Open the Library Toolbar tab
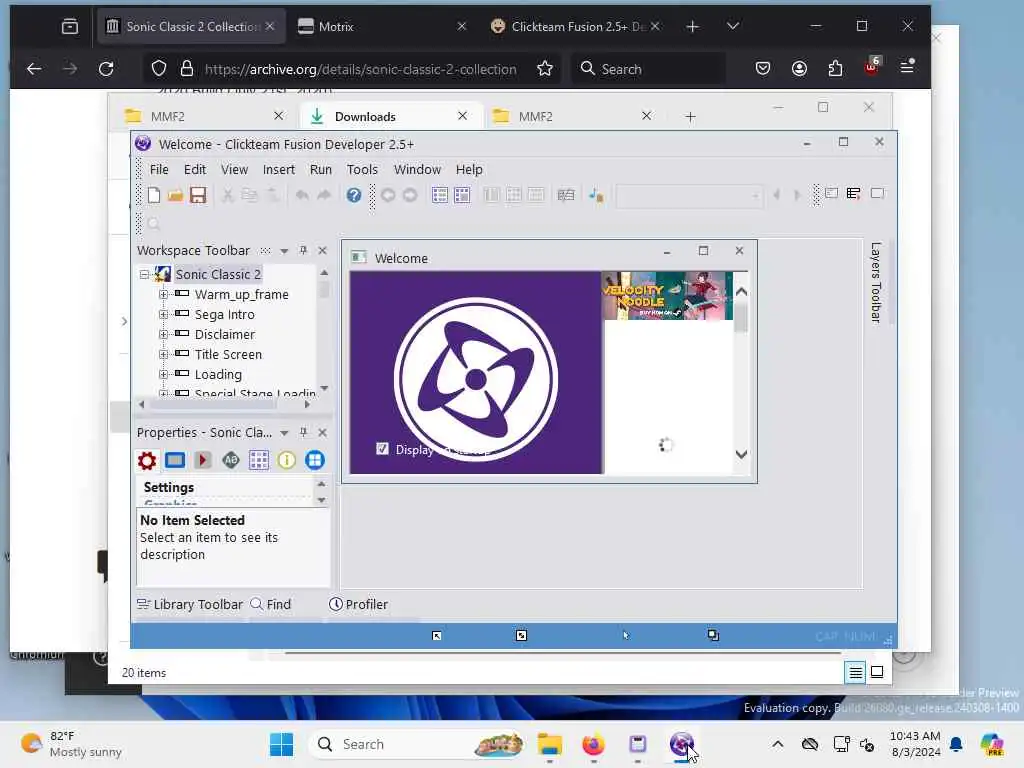Viewport: 1024px width, 768px height. [190, 604]
